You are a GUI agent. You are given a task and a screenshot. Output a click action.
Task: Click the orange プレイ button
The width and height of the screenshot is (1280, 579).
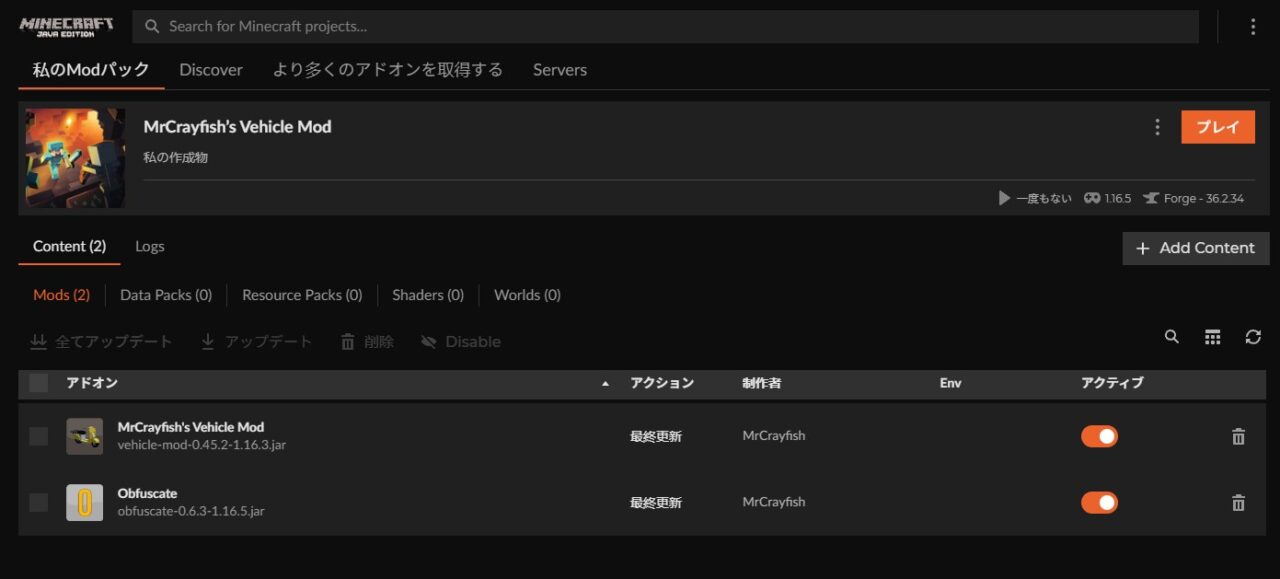1218,127
